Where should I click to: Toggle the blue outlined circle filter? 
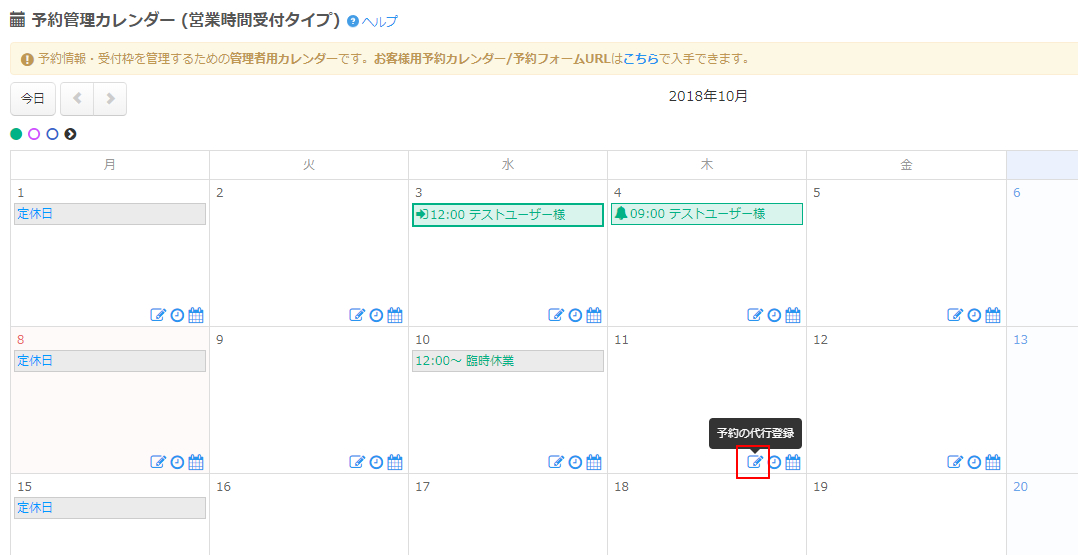coord(52,134)
